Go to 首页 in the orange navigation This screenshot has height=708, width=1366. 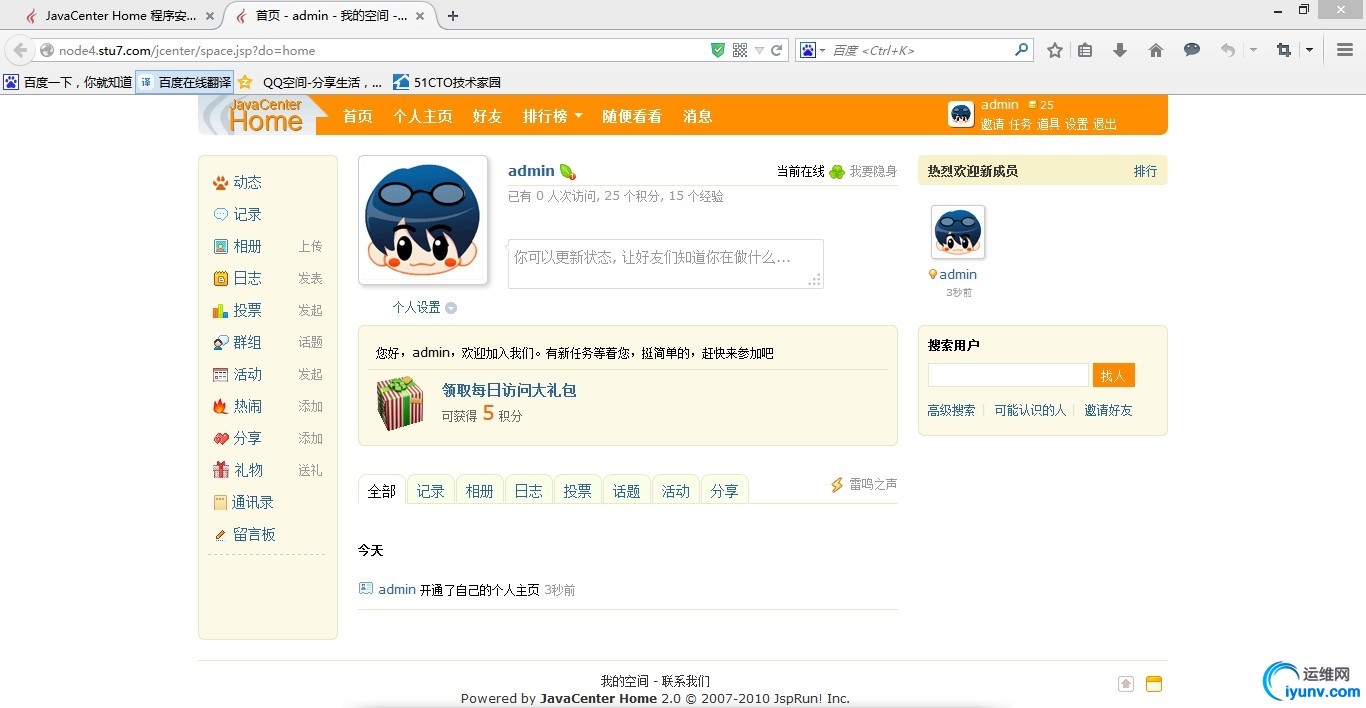pos(358,116)
